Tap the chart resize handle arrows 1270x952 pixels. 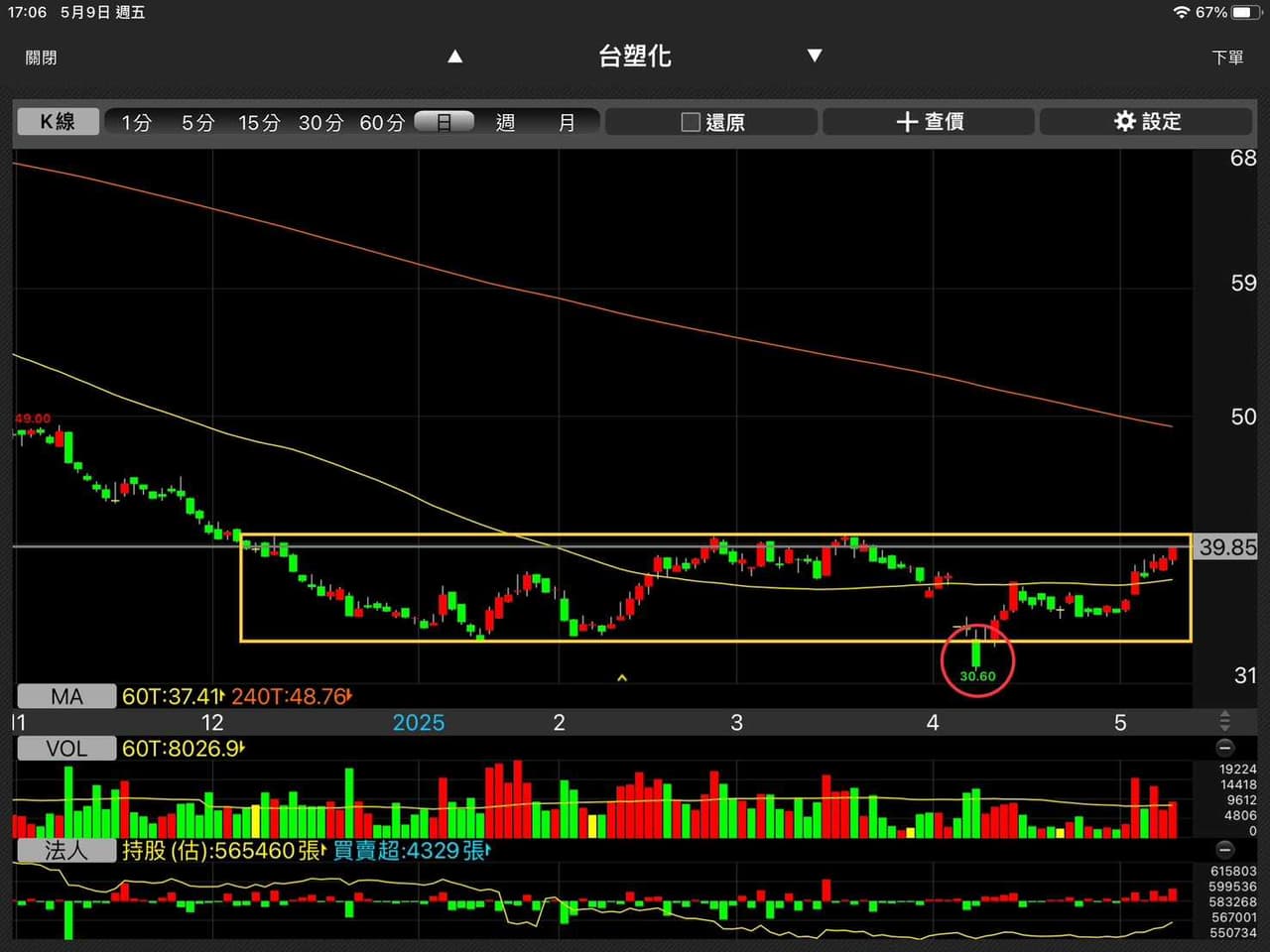point(1224,721)
